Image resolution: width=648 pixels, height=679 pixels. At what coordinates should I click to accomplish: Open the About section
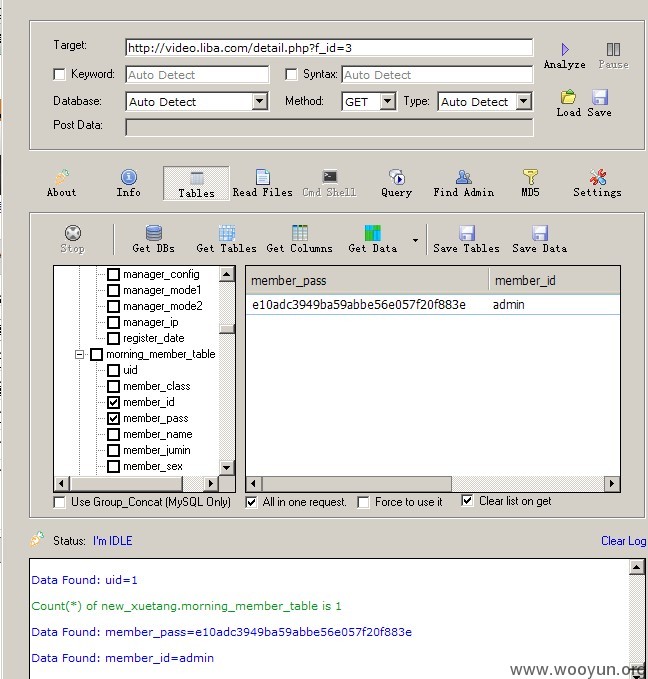62,184
